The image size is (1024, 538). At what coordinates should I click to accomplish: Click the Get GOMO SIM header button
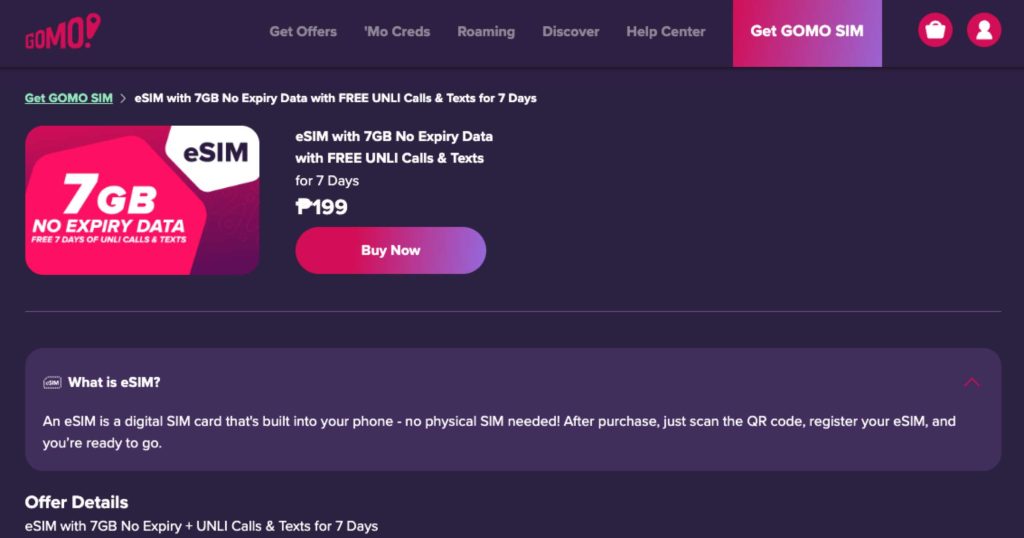tap(807, 33)
